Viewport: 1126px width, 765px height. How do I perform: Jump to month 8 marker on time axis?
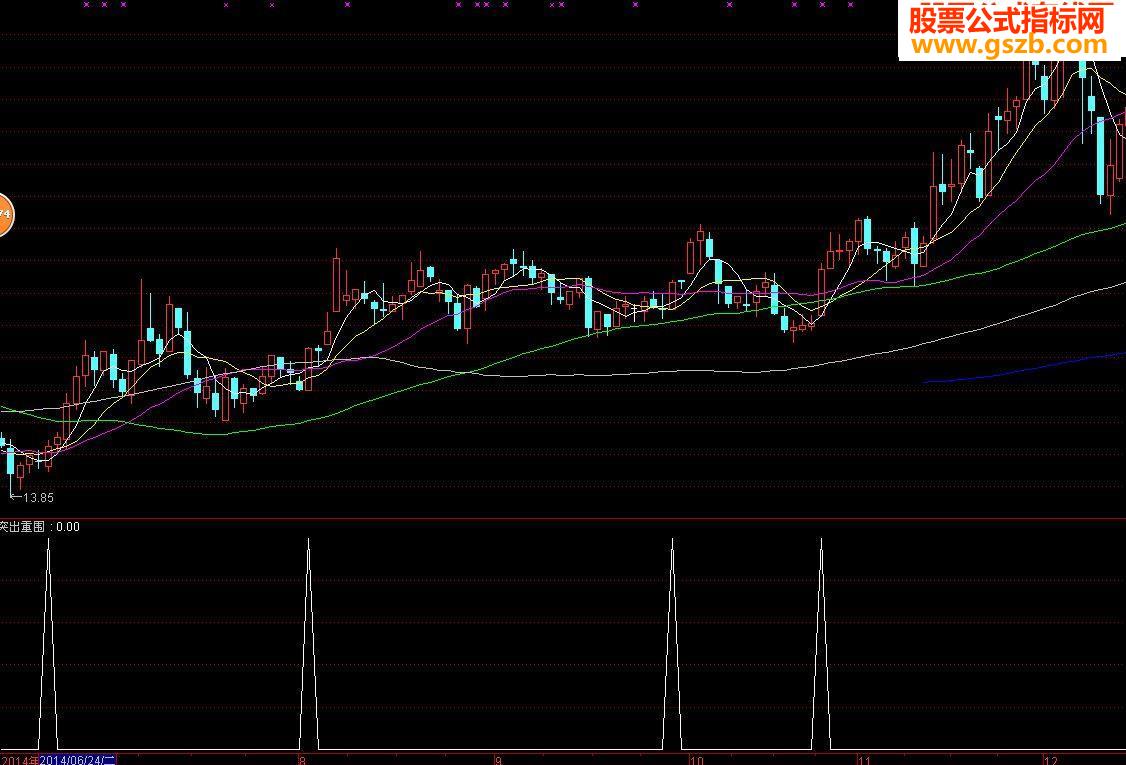coord(302,760)
